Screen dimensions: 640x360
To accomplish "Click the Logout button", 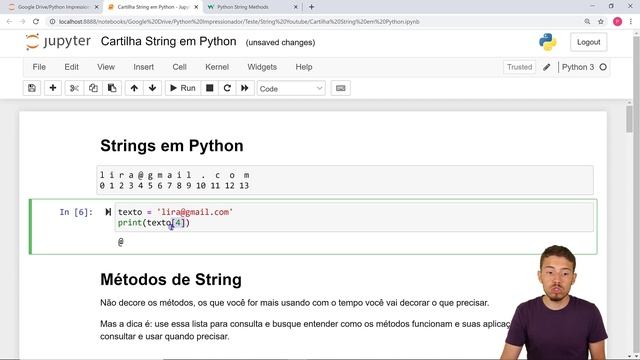I will [589, 42].
